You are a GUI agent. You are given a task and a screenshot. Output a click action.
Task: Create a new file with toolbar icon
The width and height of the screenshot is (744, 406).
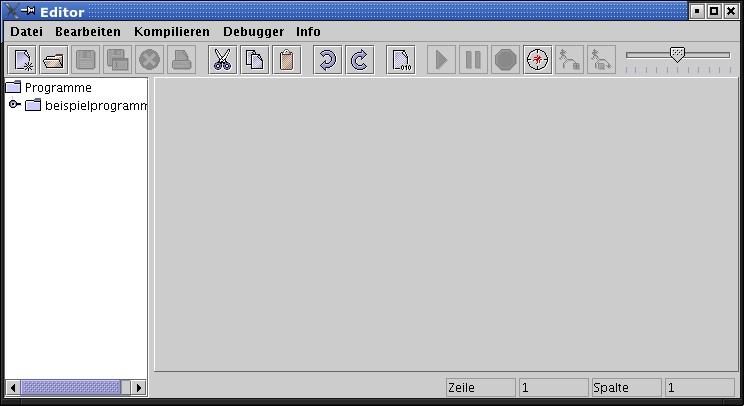(23, 60)
